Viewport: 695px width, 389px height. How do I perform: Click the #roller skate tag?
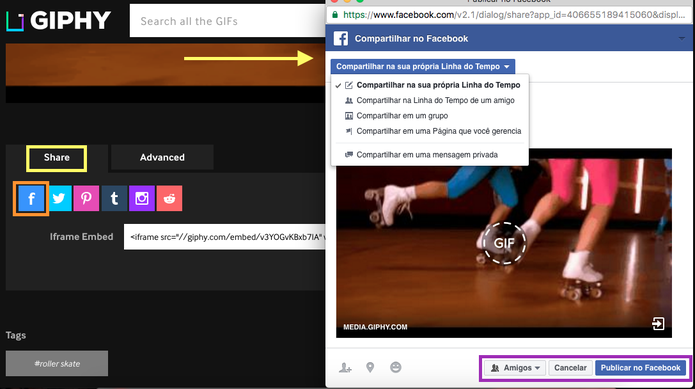point(57,364)
